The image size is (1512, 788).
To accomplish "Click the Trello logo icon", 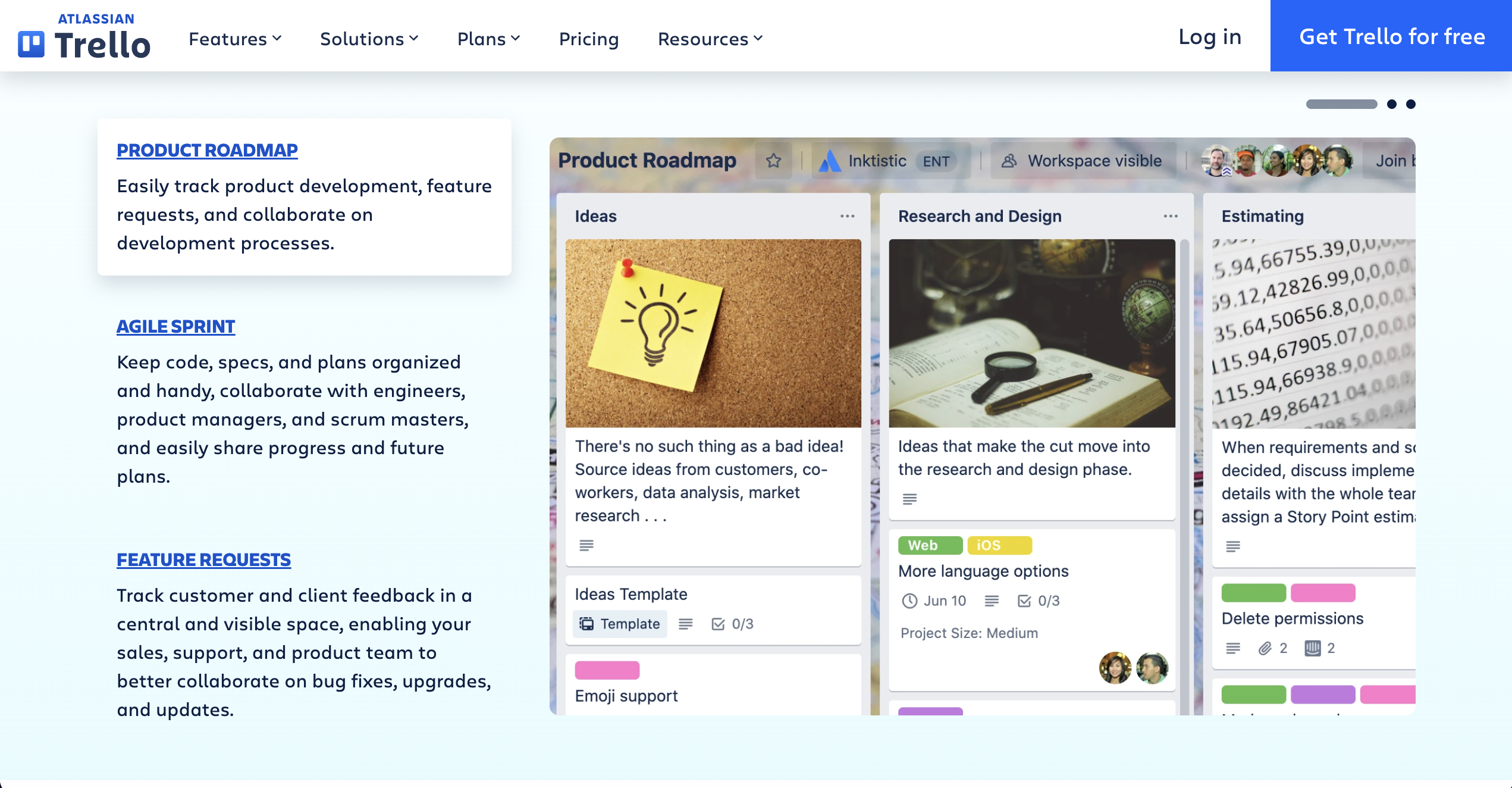I will [x=31, y=44].
